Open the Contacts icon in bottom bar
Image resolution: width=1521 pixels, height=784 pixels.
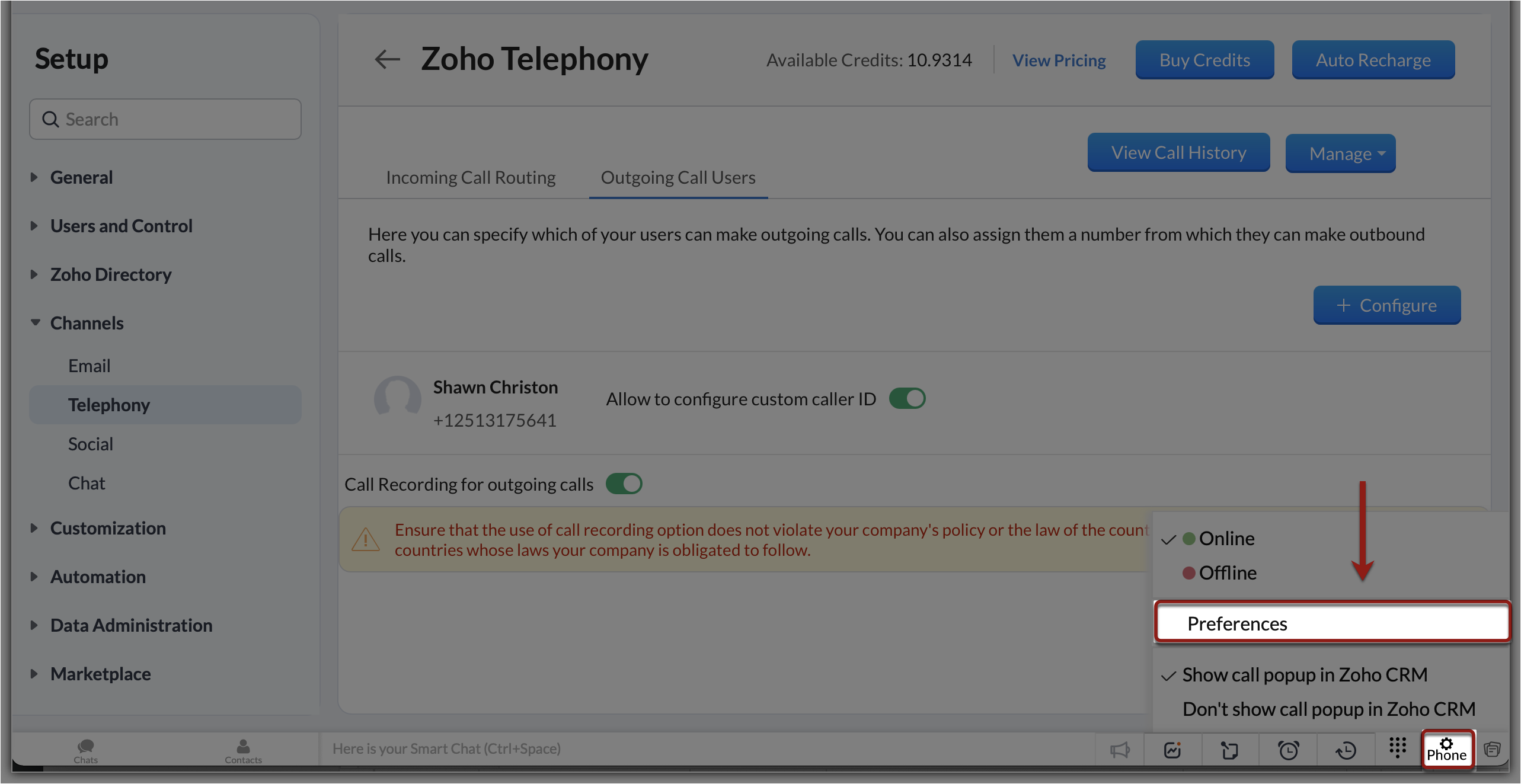tap(242, 750)
